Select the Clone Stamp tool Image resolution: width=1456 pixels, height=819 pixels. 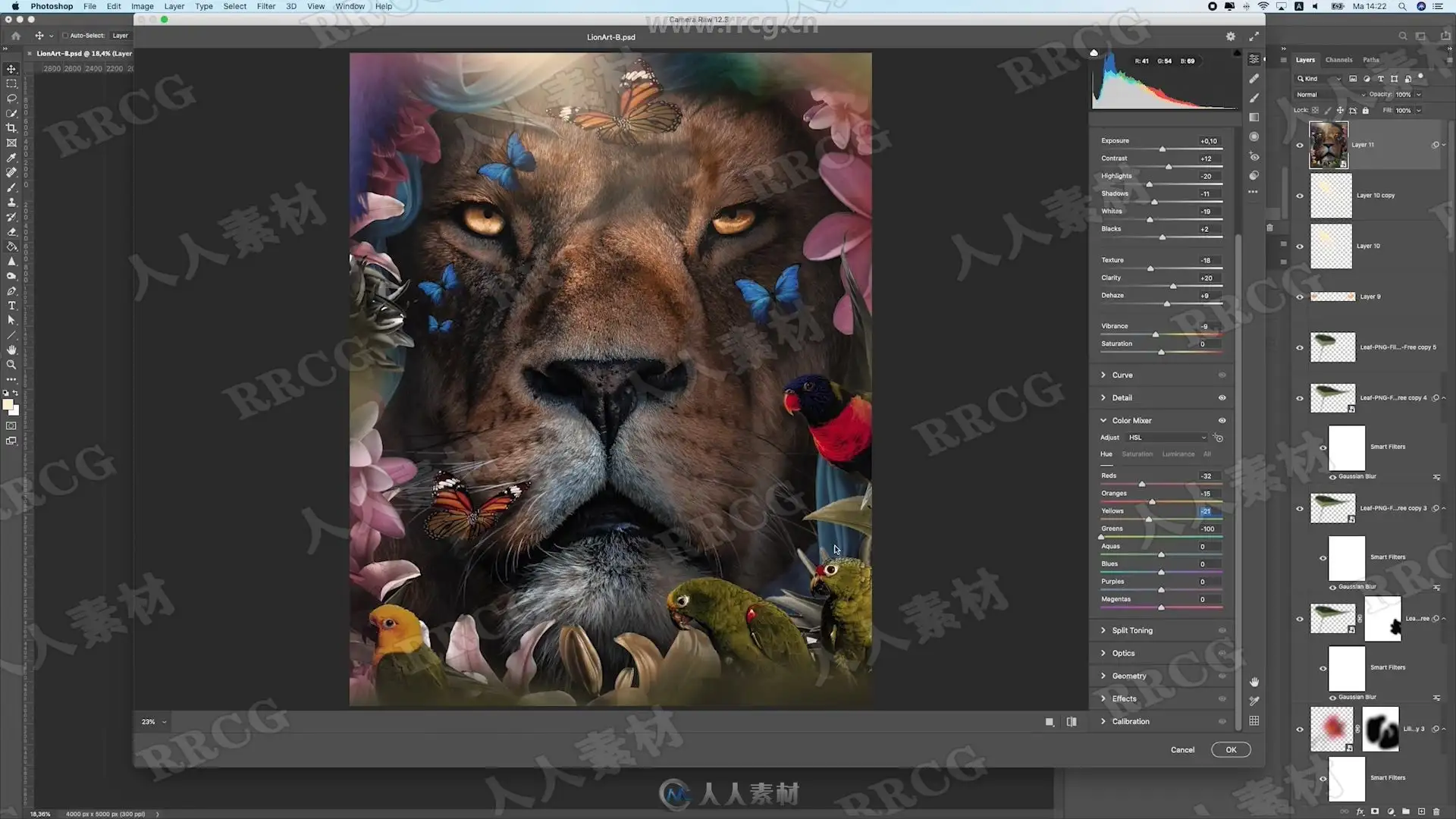[11, 202]
